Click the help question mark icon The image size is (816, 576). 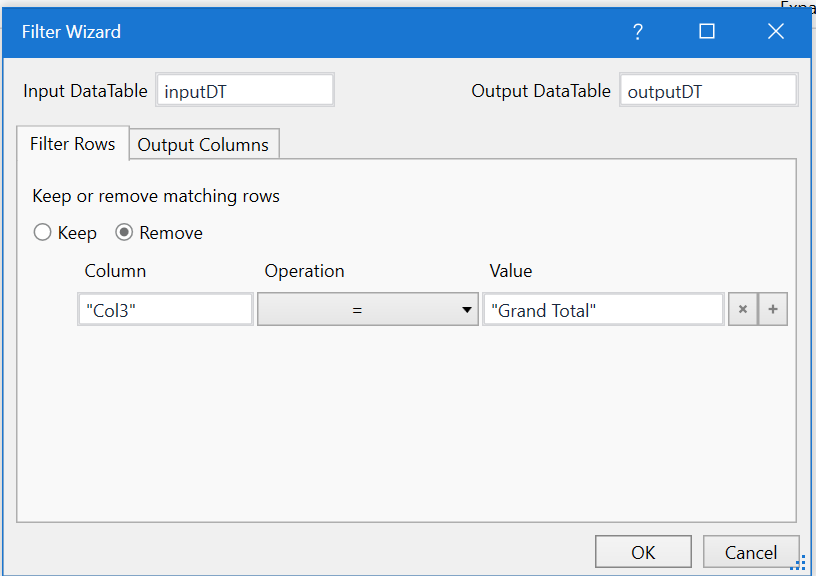coord(638,32)
